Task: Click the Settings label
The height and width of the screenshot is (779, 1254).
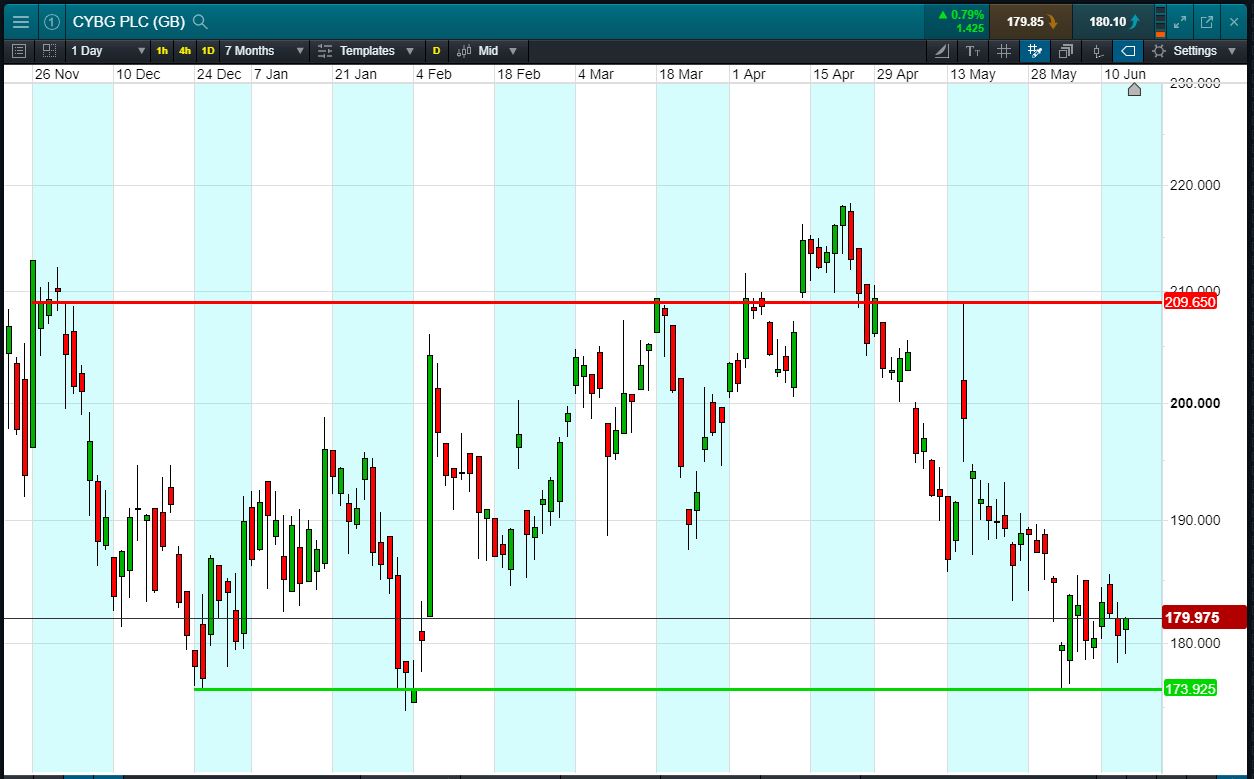Action: (1195, 50)
